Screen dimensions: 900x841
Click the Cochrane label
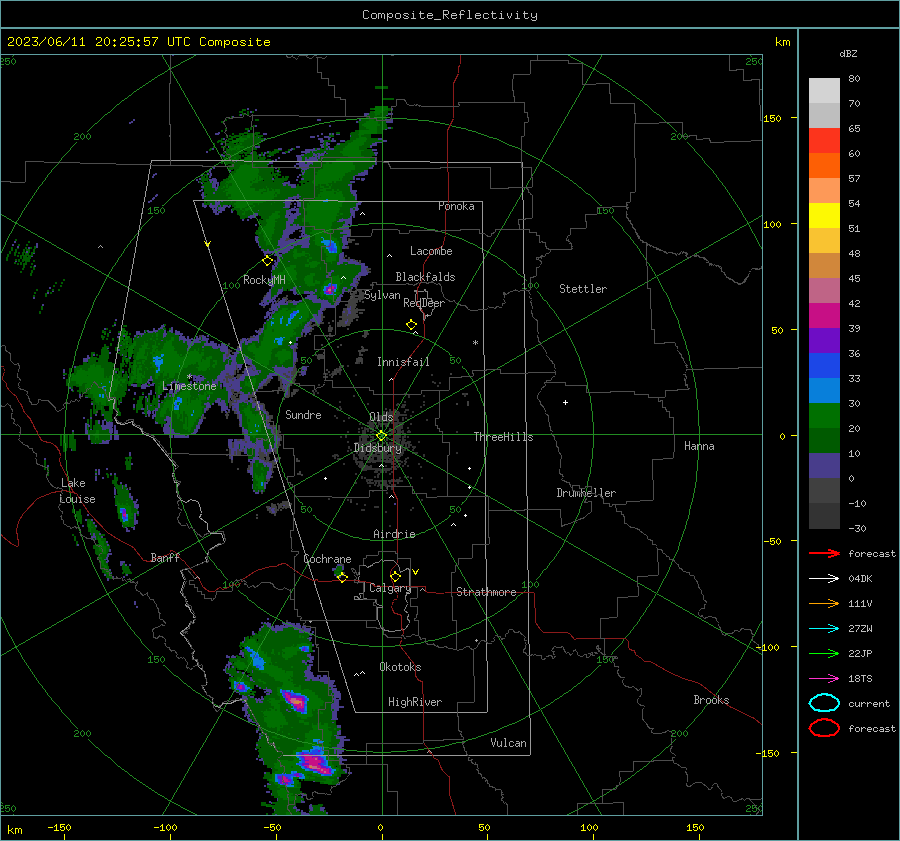coord(327,559)
